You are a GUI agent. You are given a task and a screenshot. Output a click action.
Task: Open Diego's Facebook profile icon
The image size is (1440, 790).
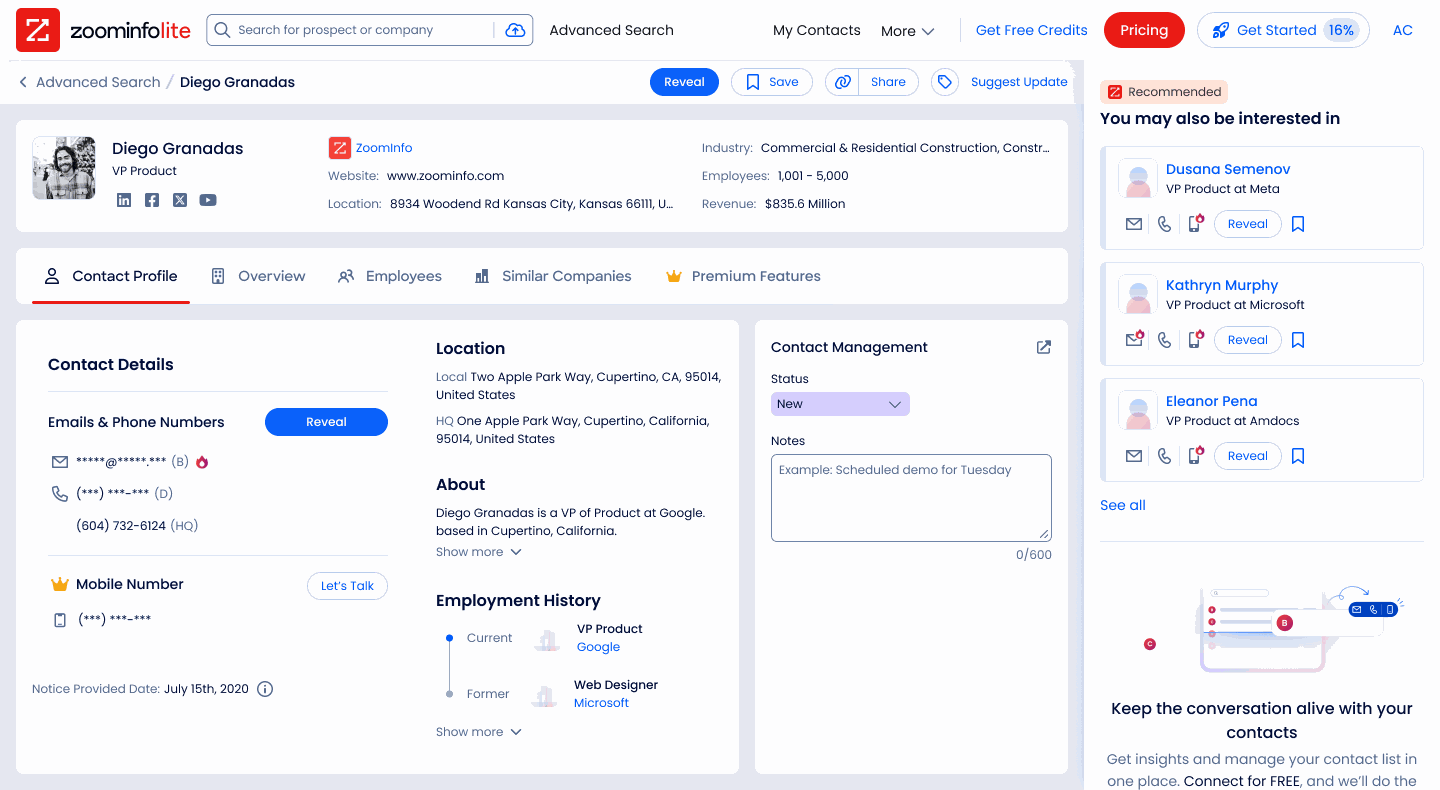[x=152, y=200]
